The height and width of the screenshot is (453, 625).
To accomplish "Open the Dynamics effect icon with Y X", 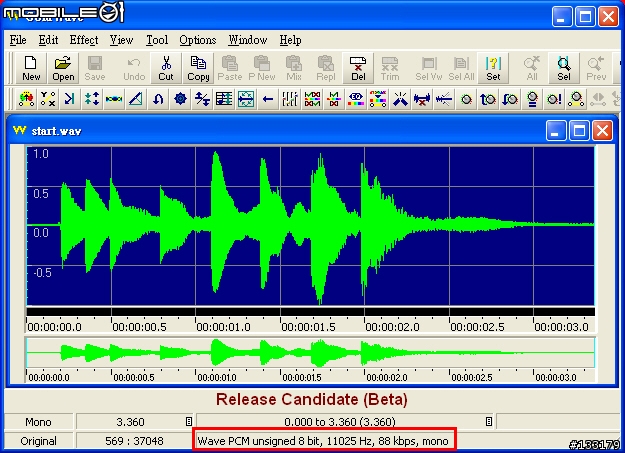I will 48,99.
